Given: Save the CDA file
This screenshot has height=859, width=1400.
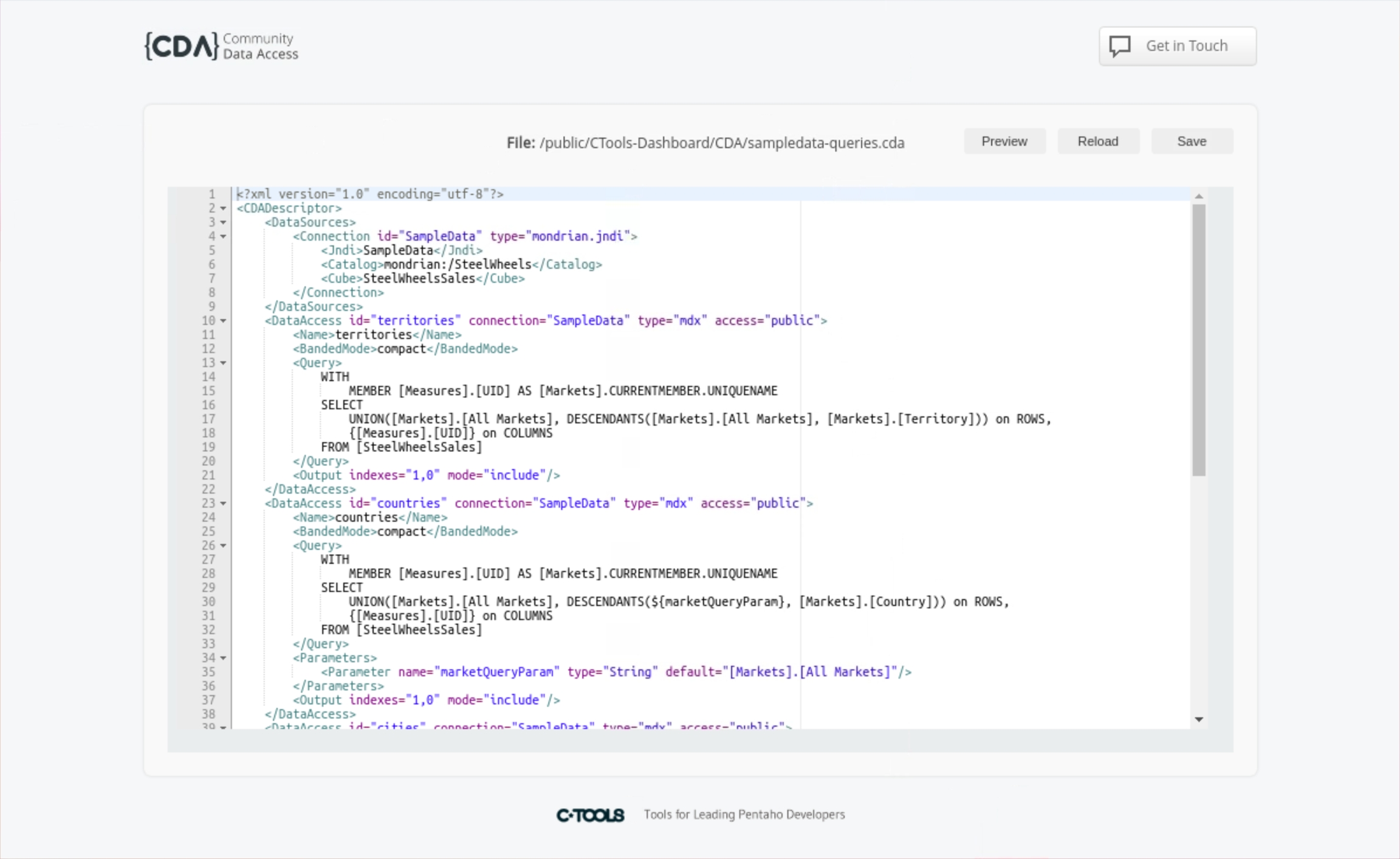Looking at the screenshot, I should point(1191,142).
